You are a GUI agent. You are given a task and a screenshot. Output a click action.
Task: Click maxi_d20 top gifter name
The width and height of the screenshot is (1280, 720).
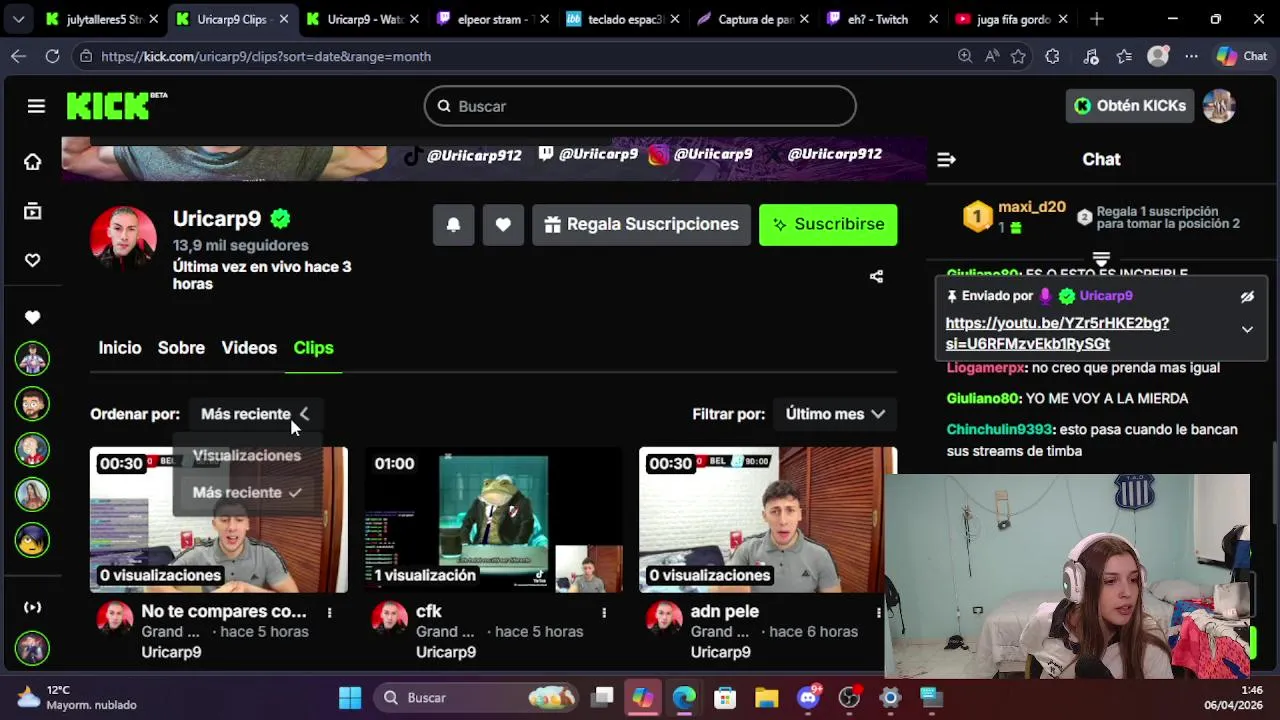tap(1032, 207)
